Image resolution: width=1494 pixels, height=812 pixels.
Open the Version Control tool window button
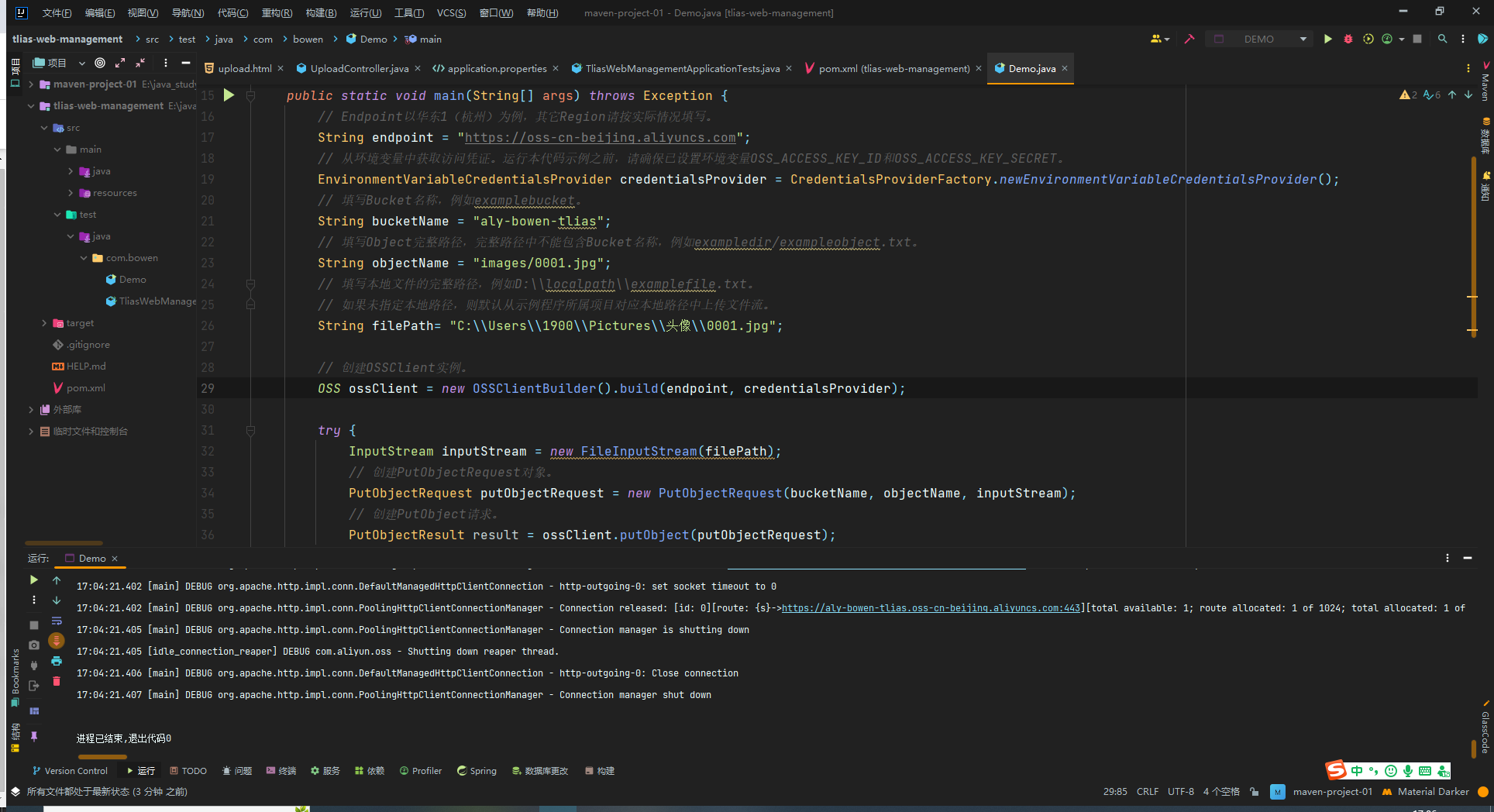coord(70,771)
